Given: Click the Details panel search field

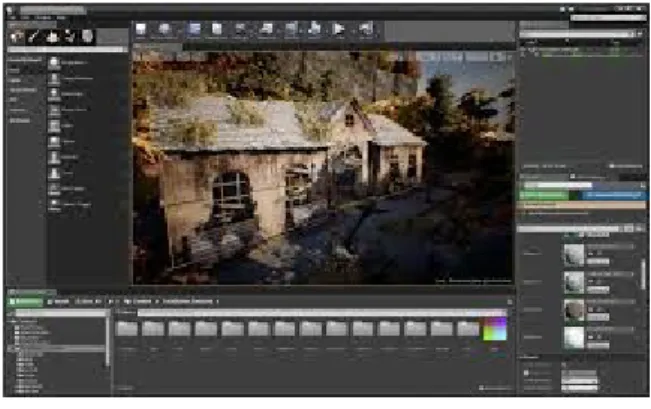Looking at the screenshot, I should (570, 229).
